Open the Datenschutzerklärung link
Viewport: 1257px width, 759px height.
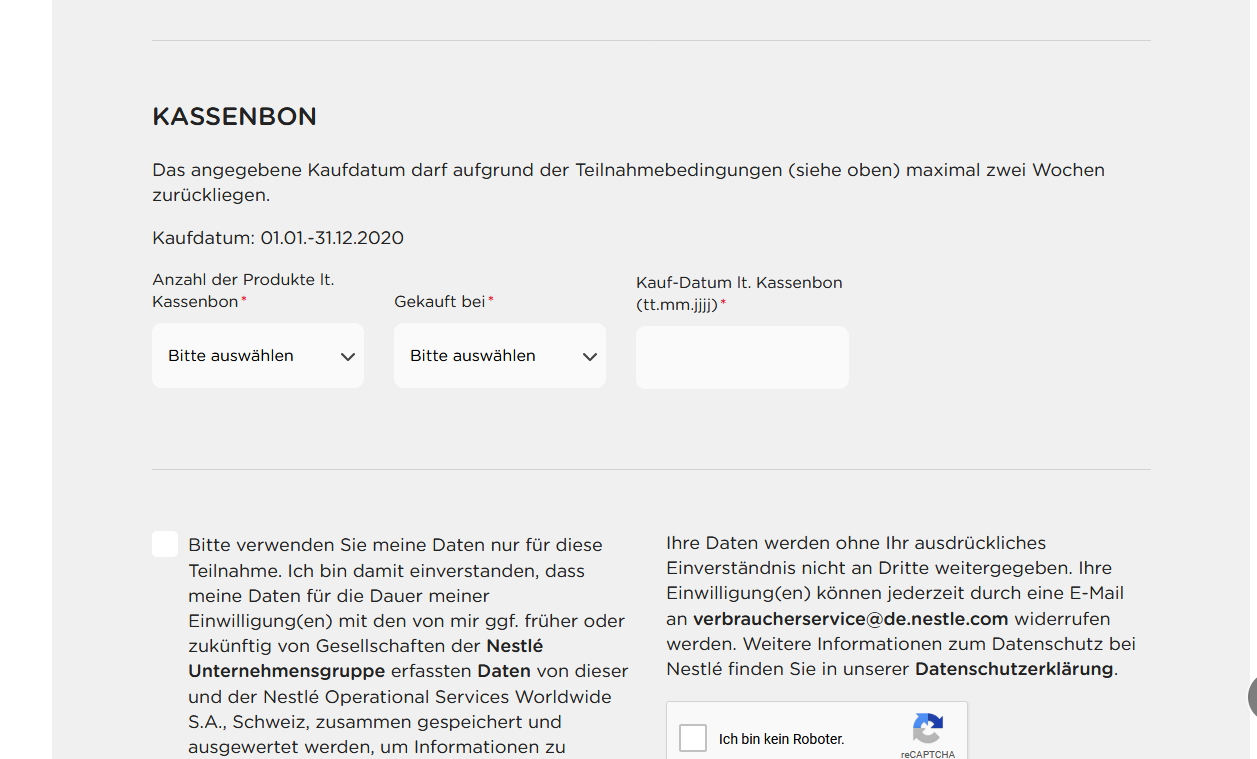click(x=1013, y=669)
